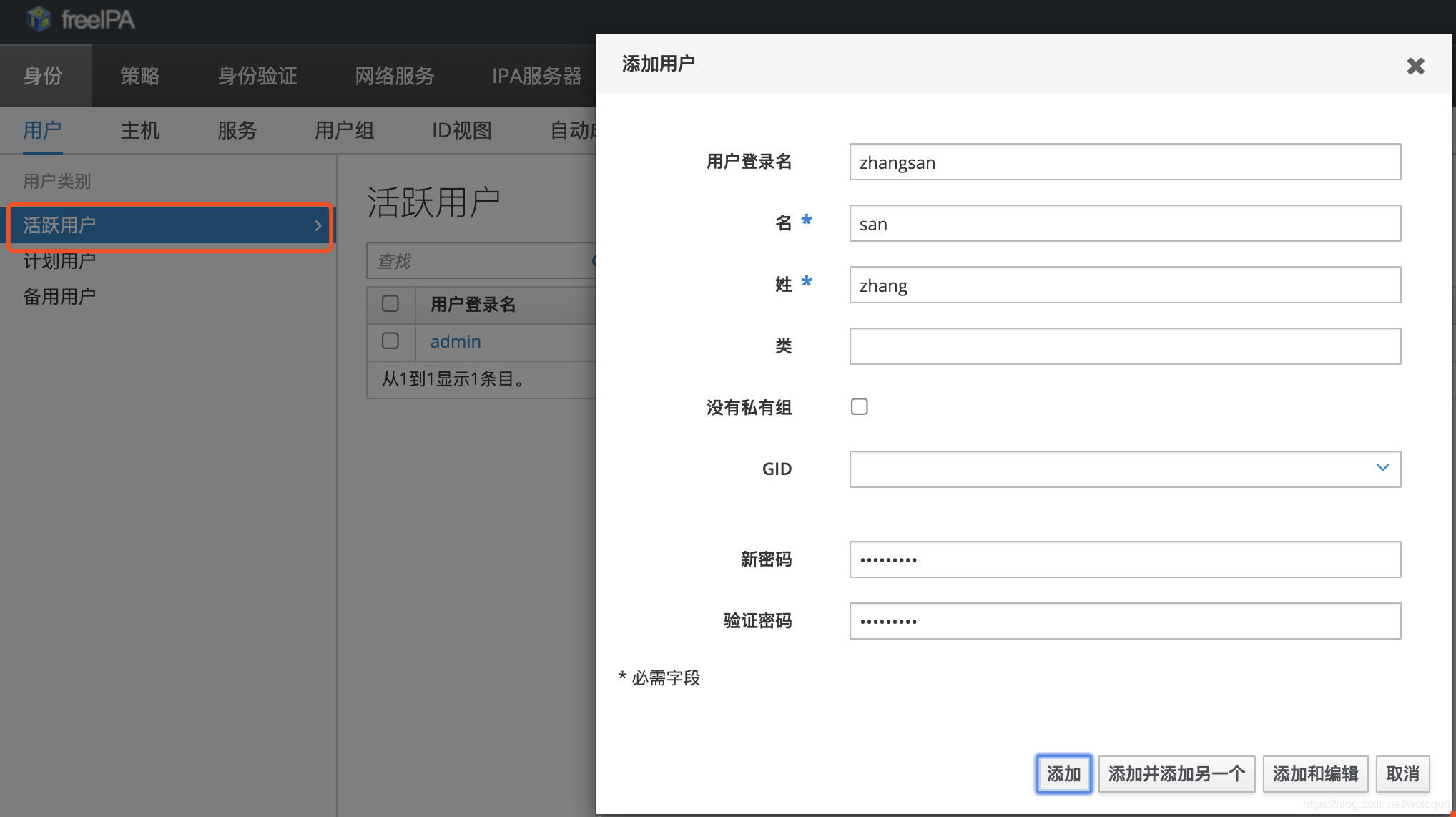Select Preserved Users in sidebar
This screenshot has height=817, width=1456.
(x=59, y=296)
